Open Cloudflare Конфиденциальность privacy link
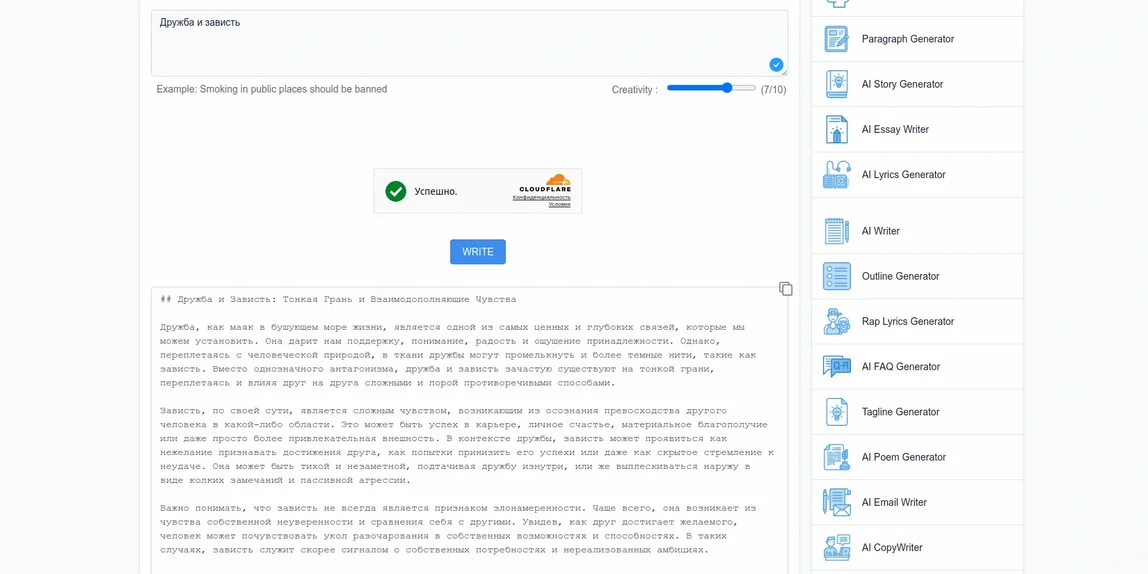Image resolution: width=1148 pixels, height=574 pixels. click(541, 198)
